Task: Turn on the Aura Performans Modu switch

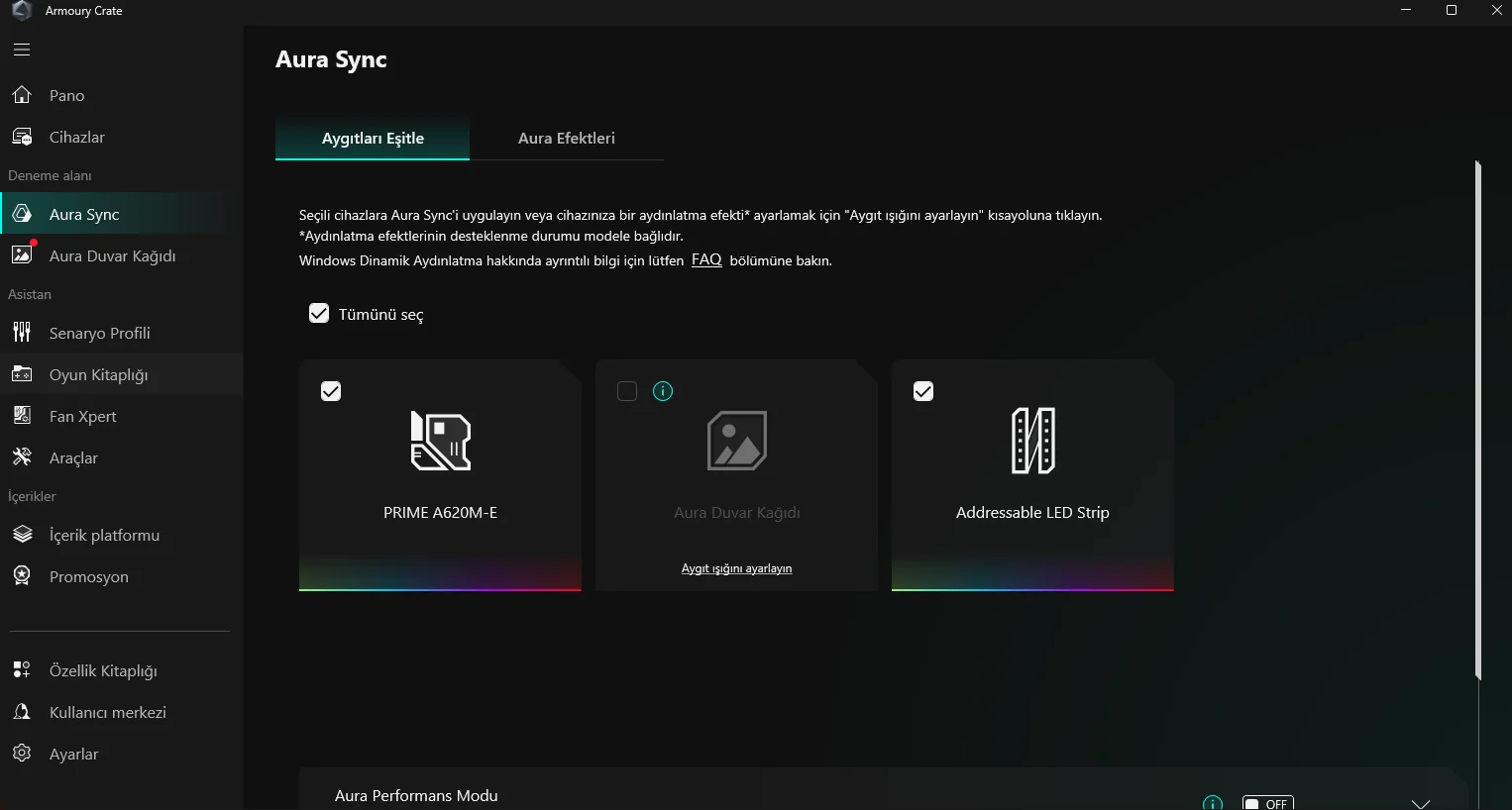Action: [1268, 803]
